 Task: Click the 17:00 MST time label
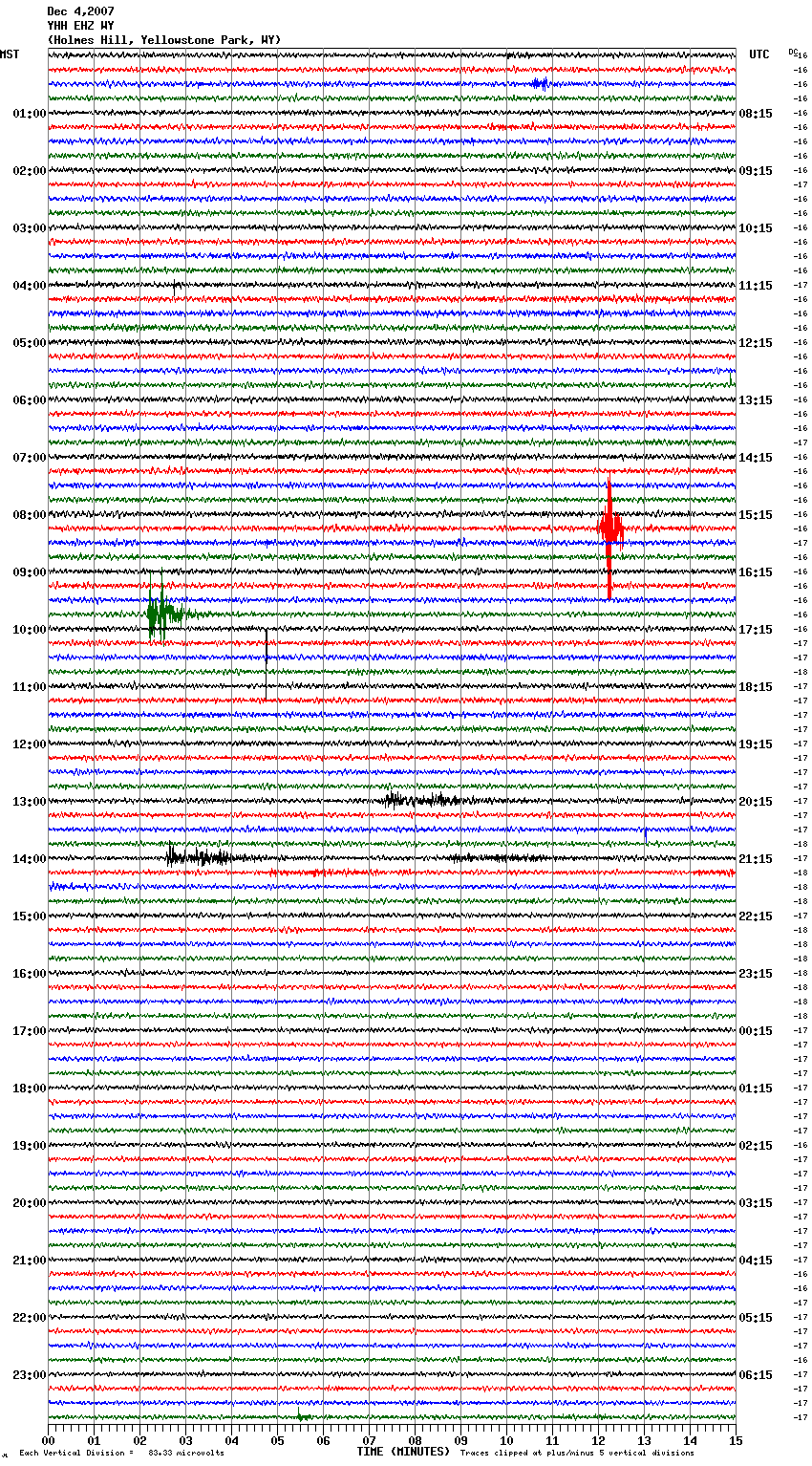pos(29,1031)
